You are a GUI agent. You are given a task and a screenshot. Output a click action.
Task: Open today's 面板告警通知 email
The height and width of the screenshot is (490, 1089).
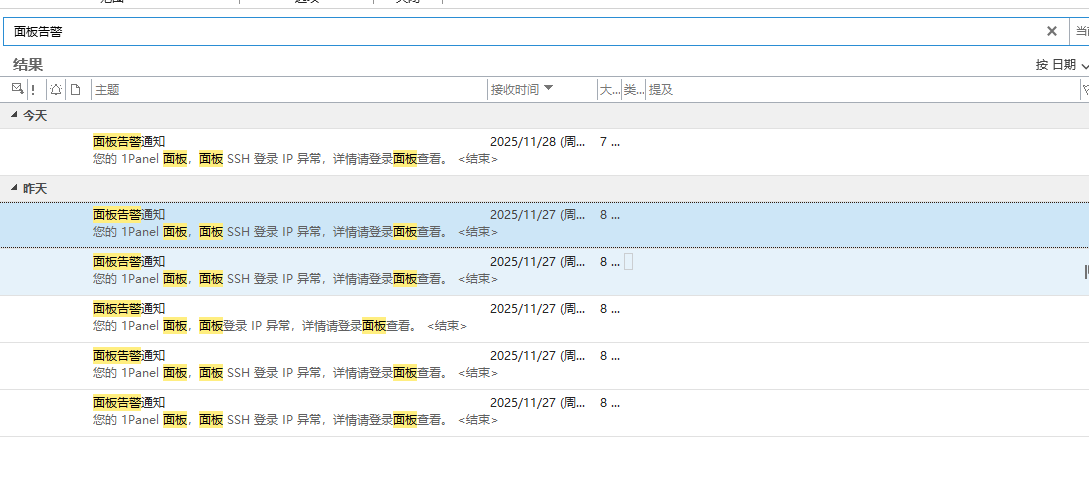pos(300,151)
